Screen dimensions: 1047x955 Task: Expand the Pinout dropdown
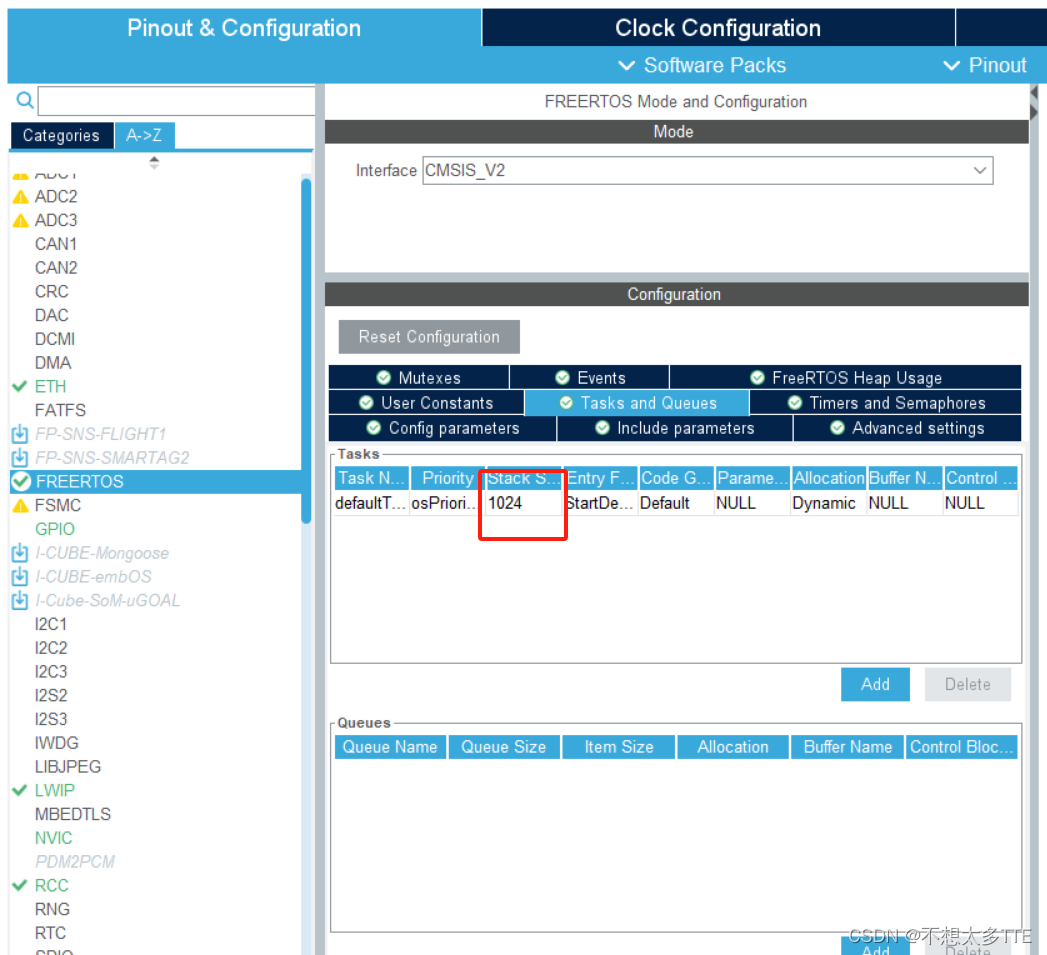(x=987, y=65)
